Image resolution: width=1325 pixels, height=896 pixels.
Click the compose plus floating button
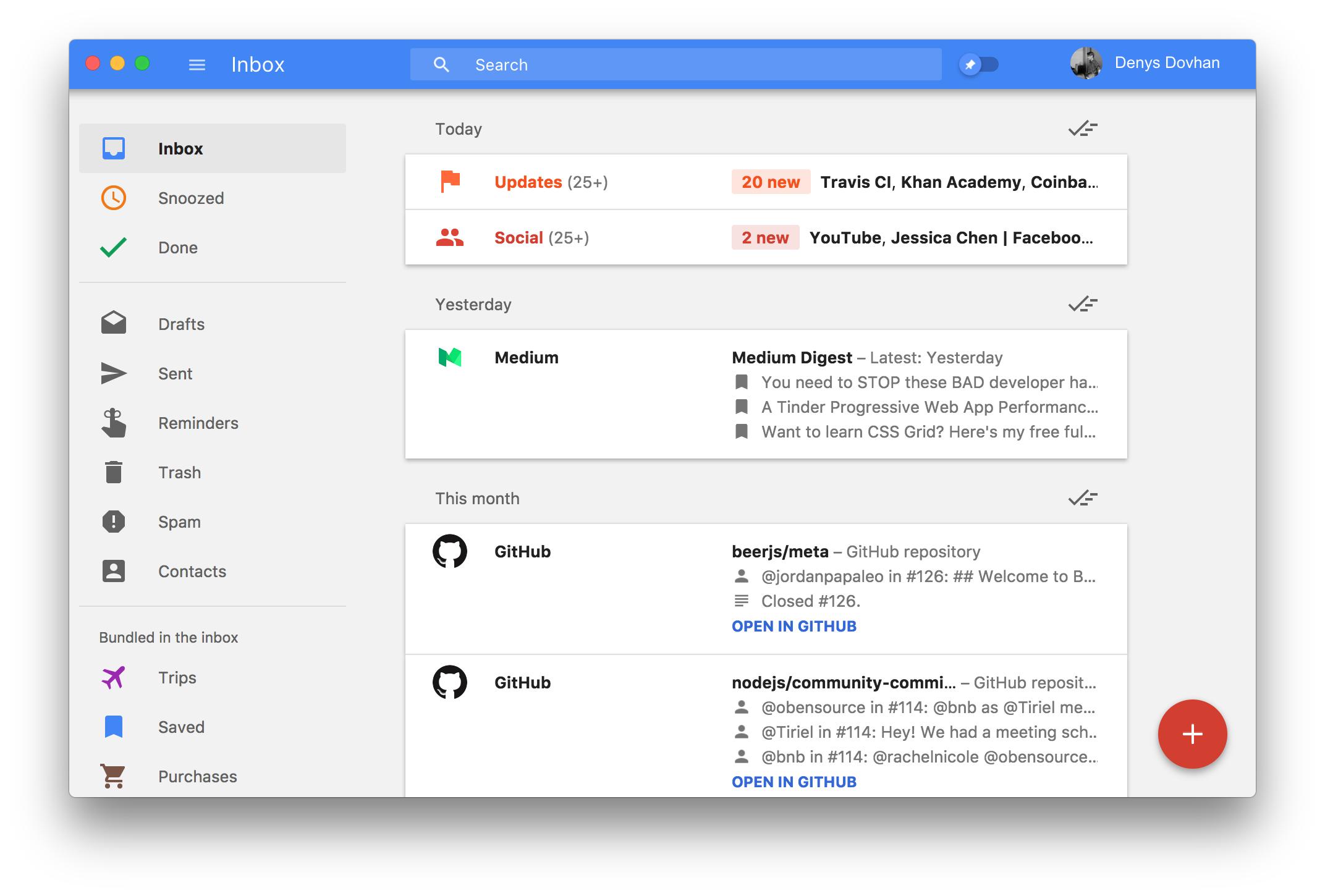click(1192, 733)
